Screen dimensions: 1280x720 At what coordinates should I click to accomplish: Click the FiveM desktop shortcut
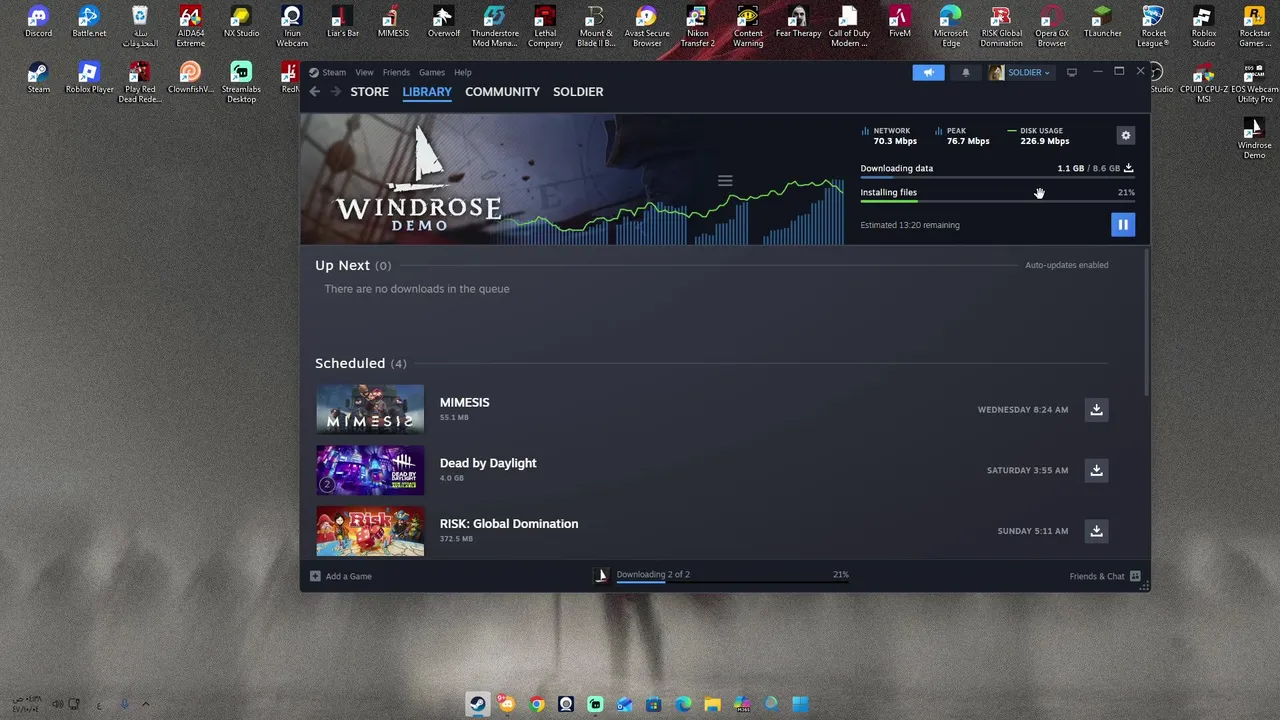(900, 22)
